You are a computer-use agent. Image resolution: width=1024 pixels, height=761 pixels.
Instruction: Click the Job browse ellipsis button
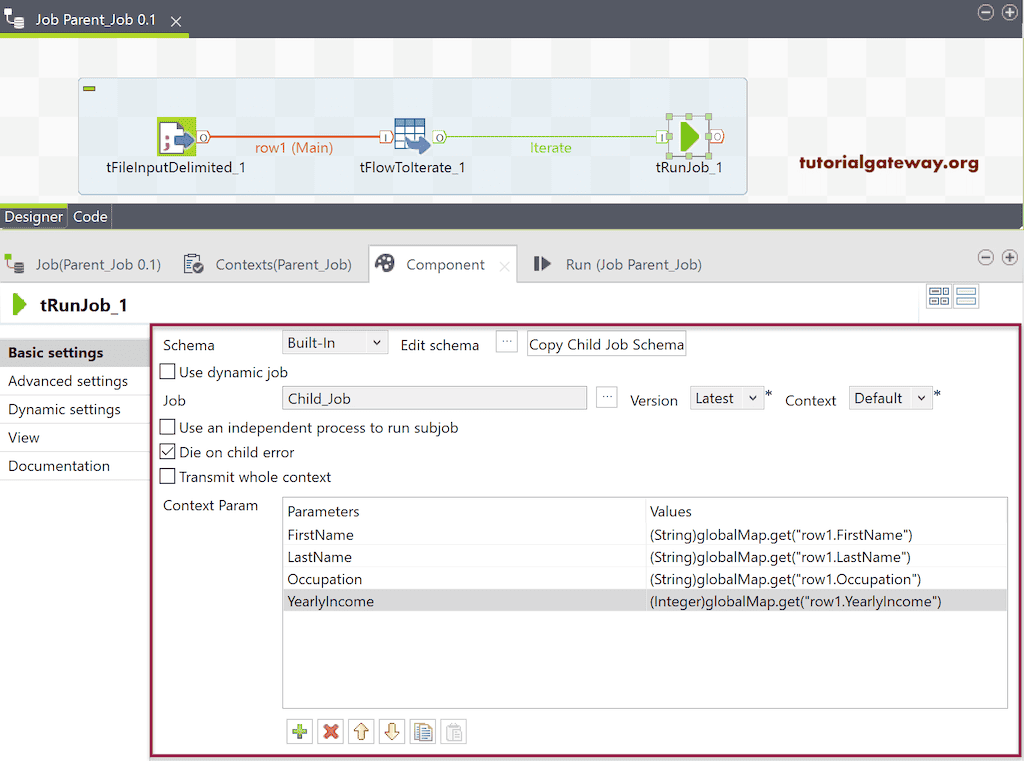click(x=607, y=397)
